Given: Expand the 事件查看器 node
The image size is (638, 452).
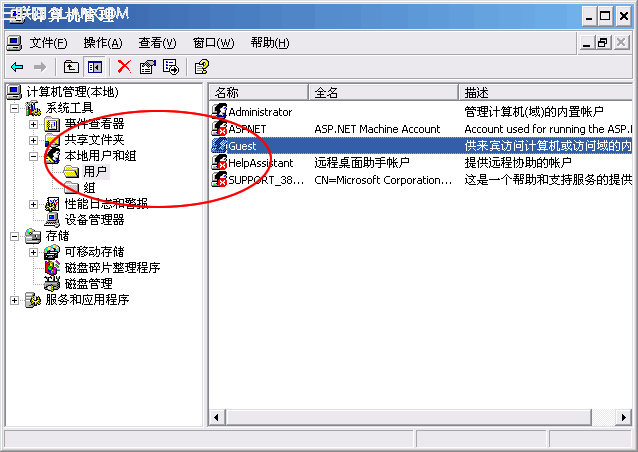Looking at the screenshot, I should click(x=33, y=124).
